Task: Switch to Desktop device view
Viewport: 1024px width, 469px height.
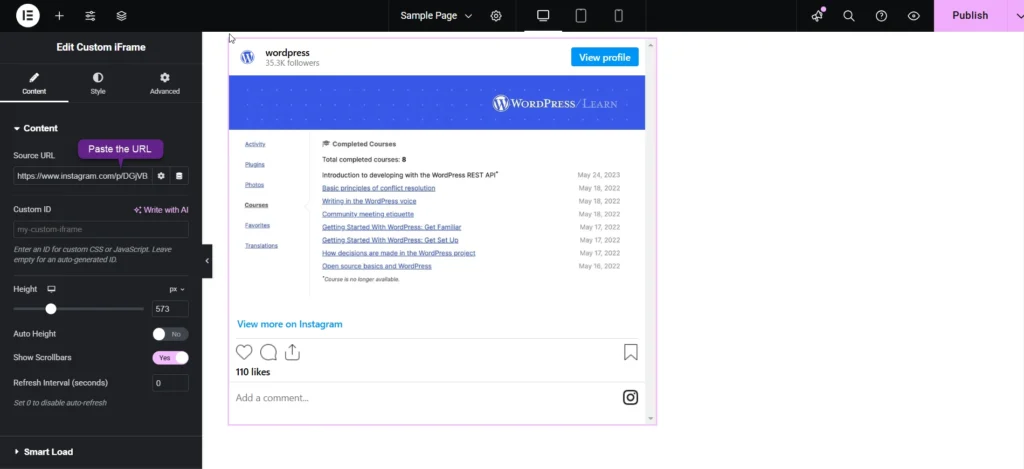Action: (x=543, y=16)
